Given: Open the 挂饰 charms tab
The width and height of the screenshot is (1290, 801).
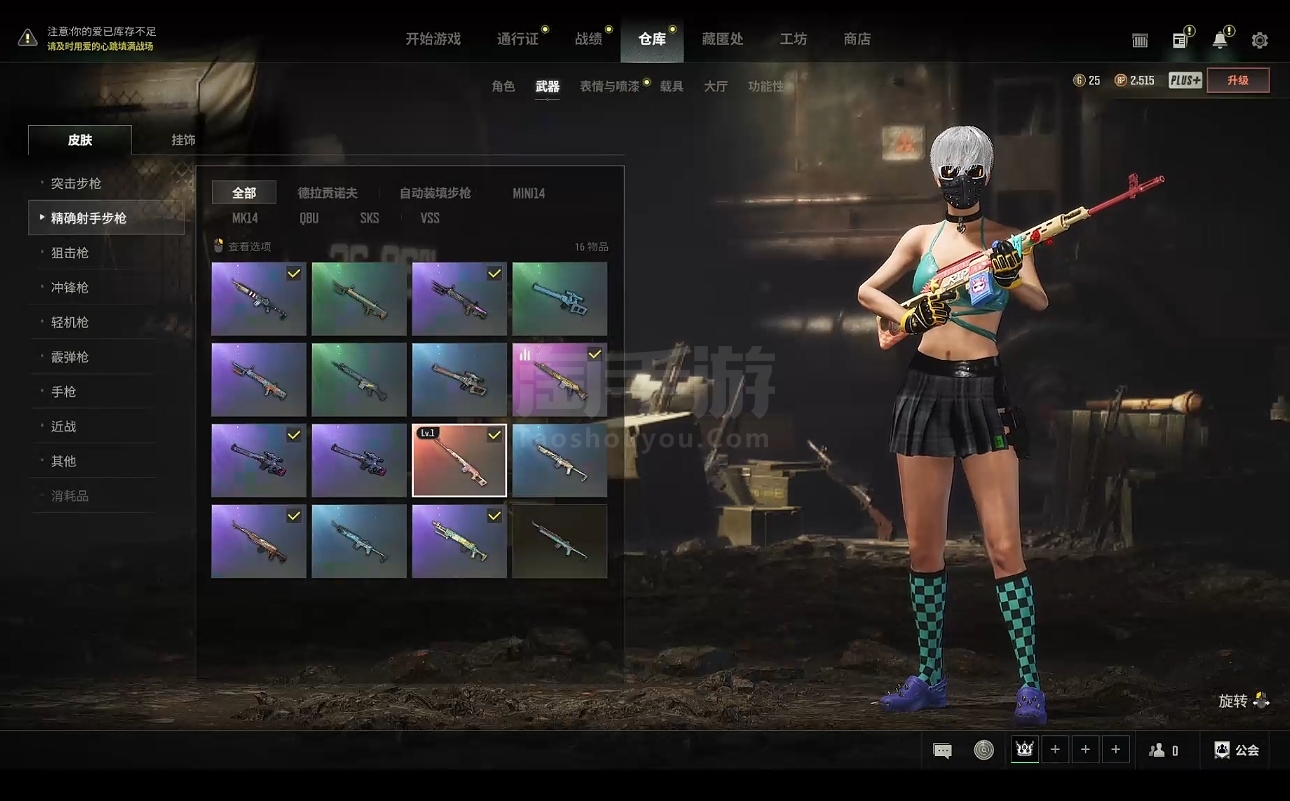Looking at the screenshot, I should (183, 140).
